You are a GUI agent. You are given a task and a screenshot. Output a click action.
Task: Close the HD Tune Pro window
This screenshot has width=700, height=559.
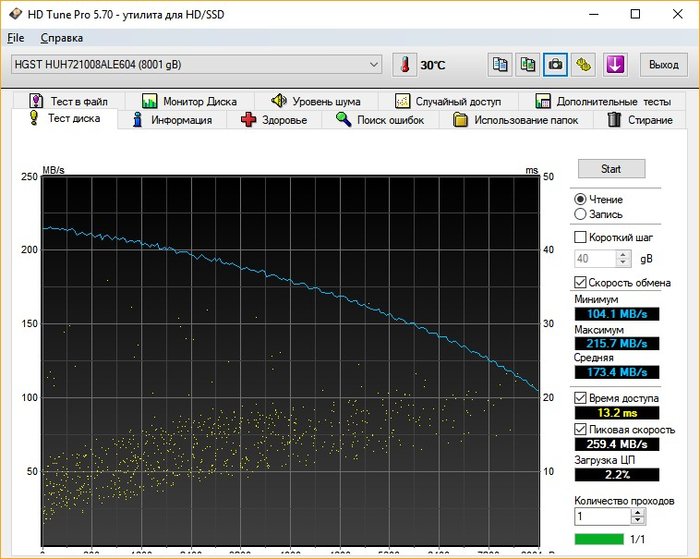677,14
